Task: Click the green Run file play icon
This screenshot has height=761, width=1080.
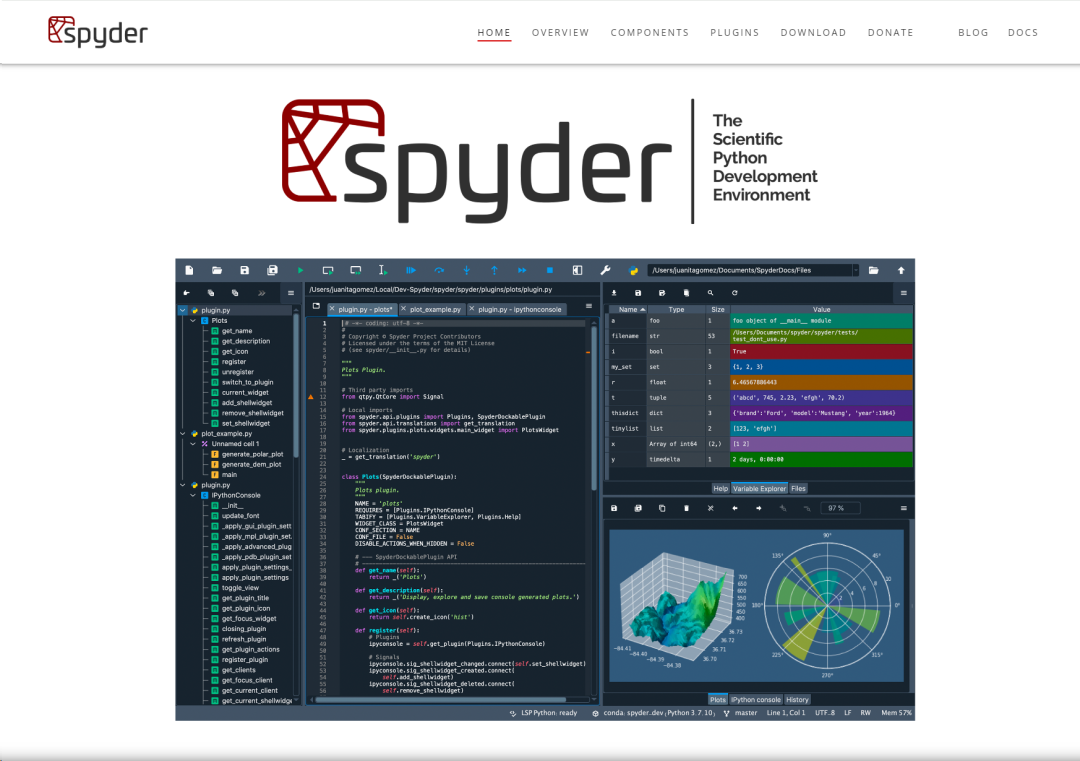Action: (300, 271)
